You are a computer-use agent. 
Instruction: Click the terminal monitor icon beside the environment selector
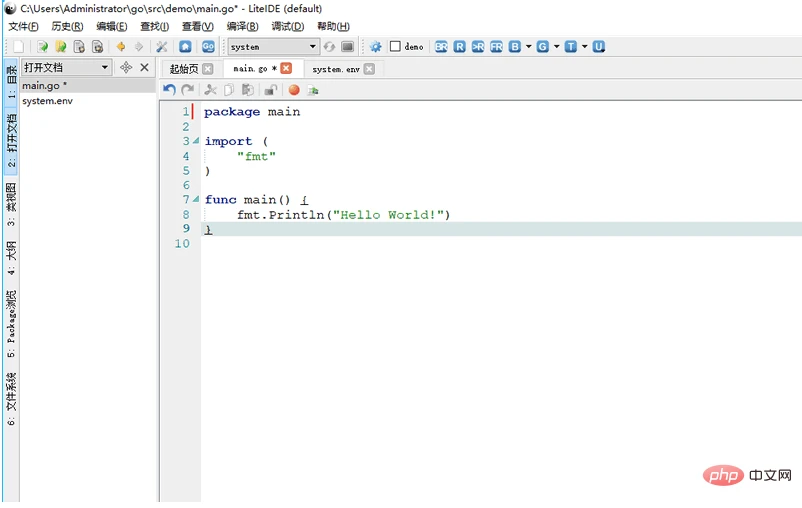347,47
